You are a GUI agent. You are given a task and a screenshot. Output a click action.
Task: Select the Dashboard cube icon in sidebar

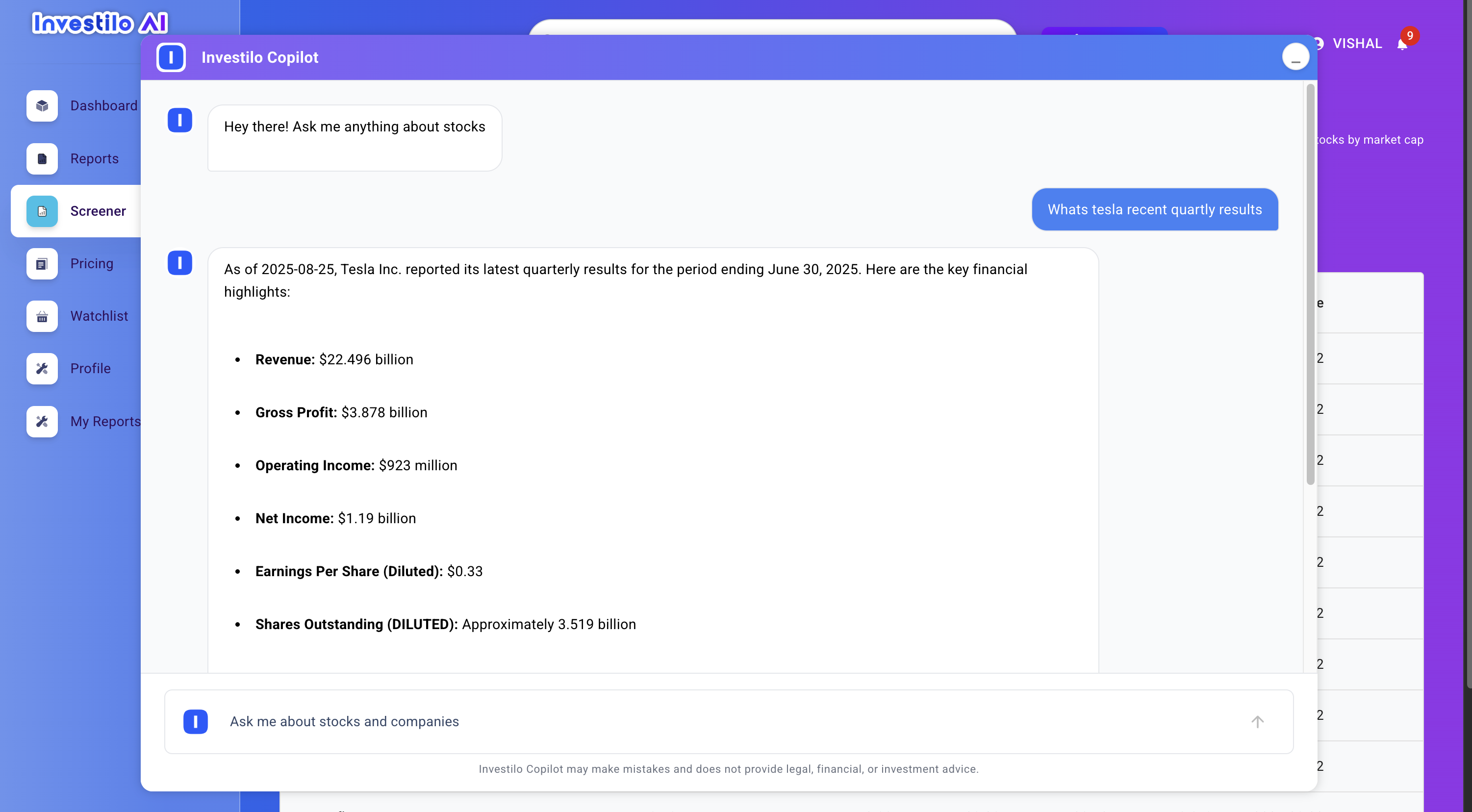42,106
